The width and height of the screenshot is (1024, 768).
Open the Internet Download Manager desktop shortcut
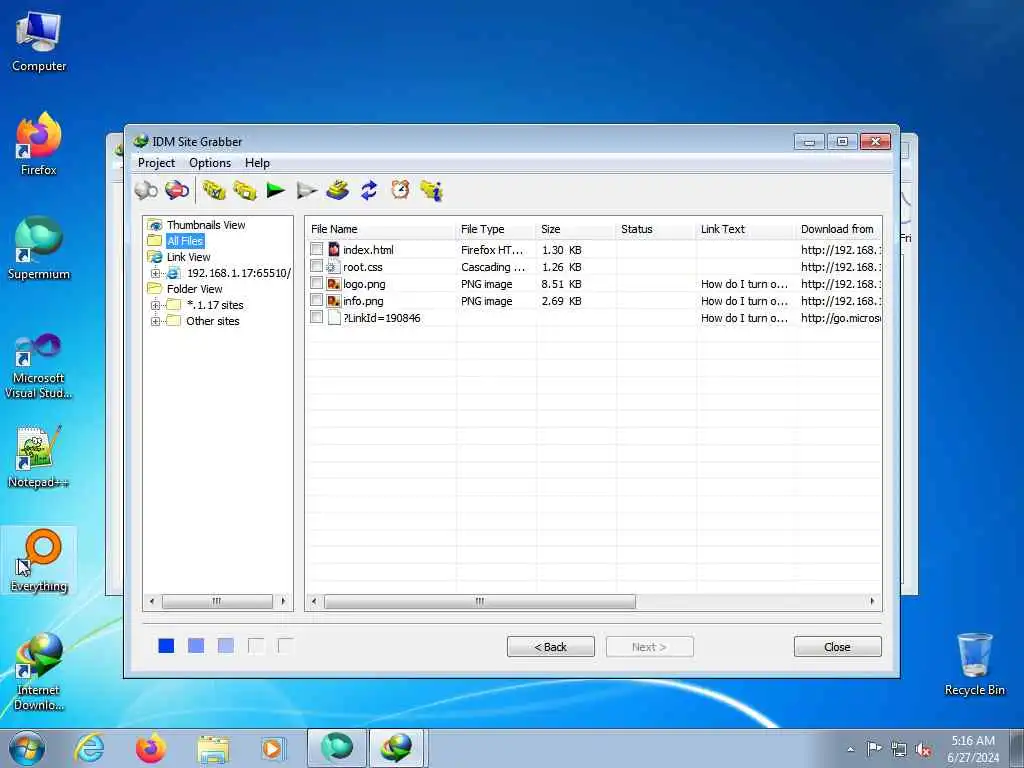click(x=39, y=671)
